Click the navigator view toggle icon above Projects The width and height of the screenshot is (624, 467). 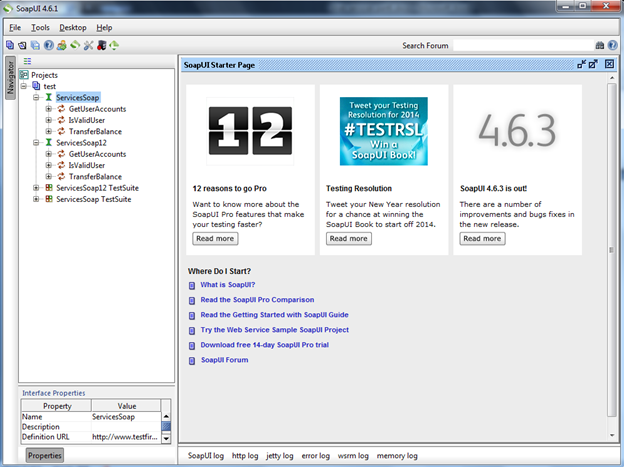28,62
